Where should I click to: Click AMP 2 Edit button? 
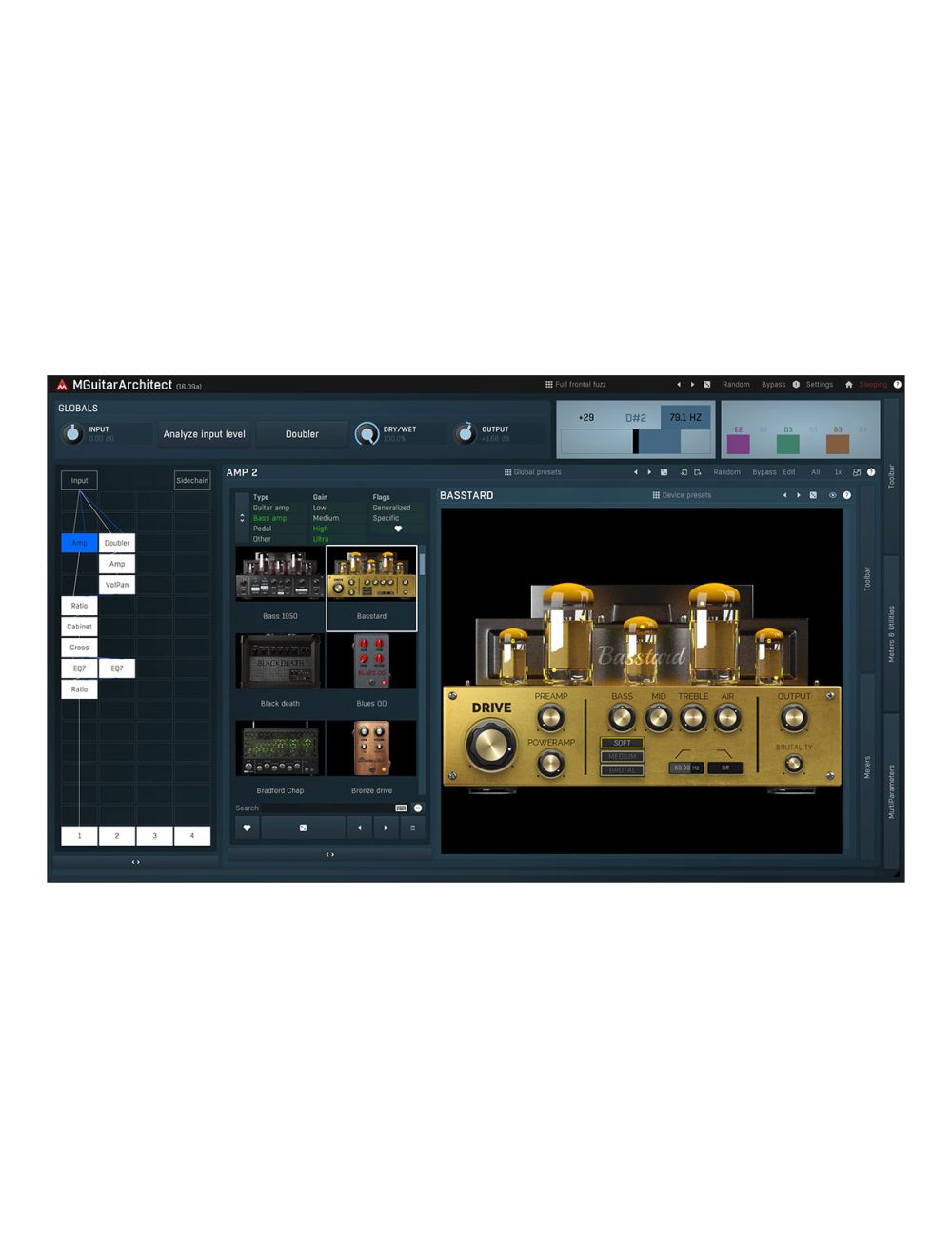click(789, 472)
